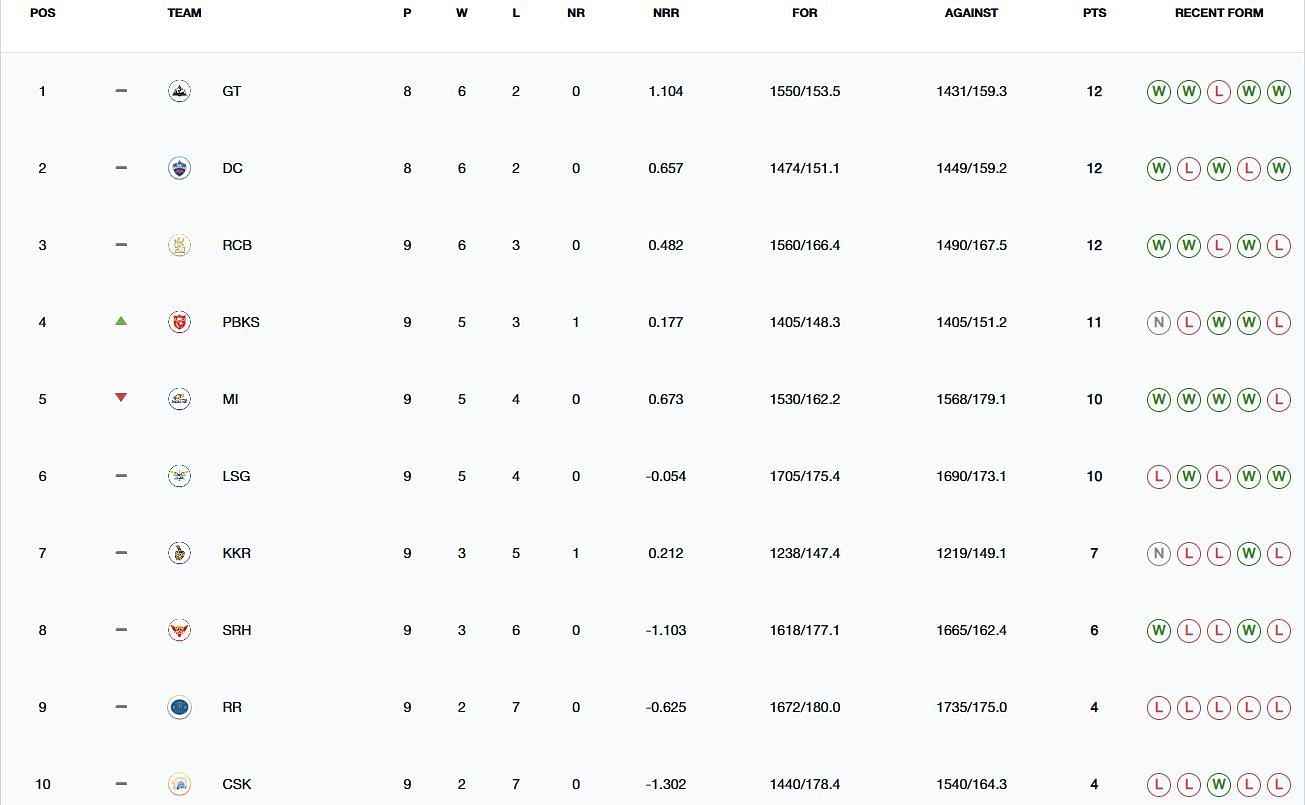This screenshot has width=1305, height=805.
Task: Click first W badge in SRH recent form
Action: [1158, 630]
